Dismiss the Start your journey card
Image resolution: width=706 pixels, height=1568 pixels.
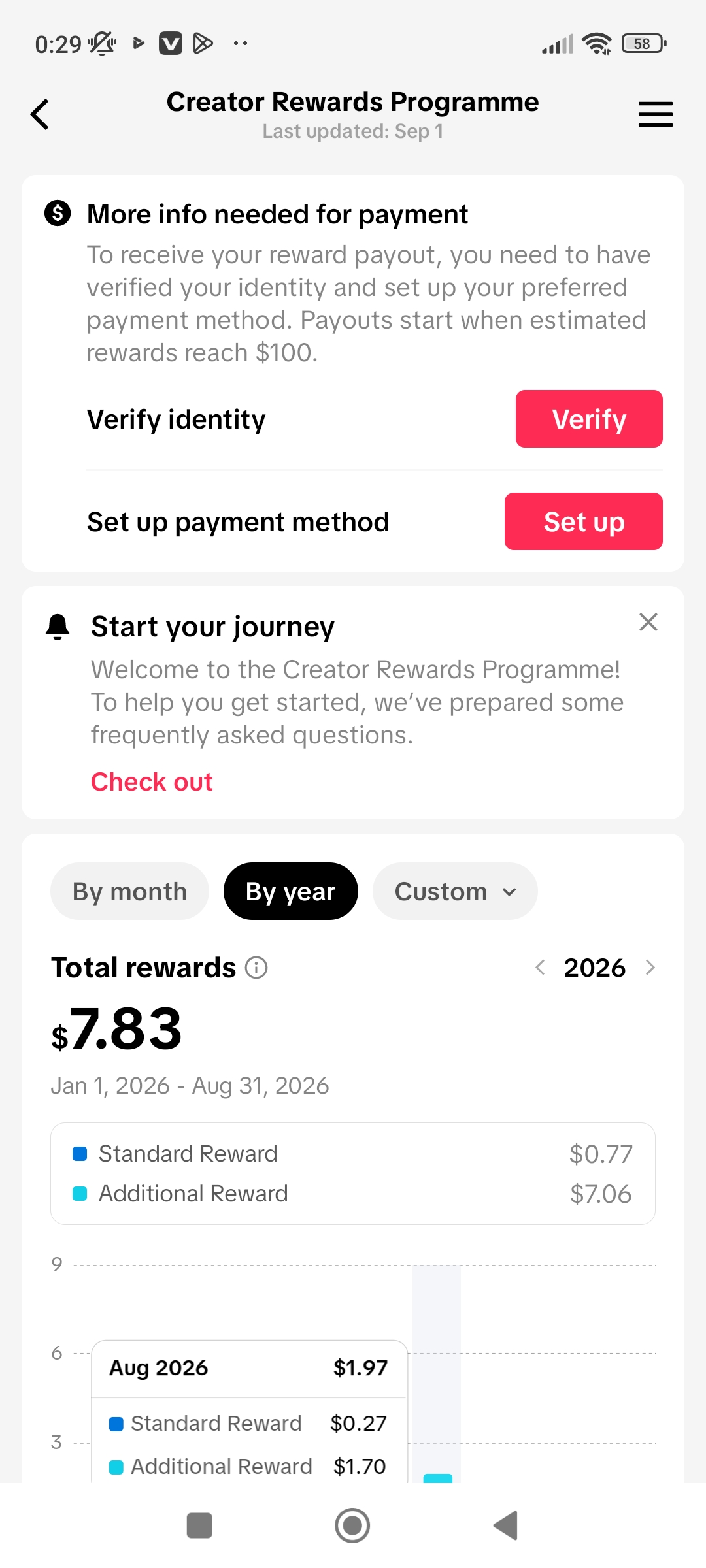[x=648, y=622]
